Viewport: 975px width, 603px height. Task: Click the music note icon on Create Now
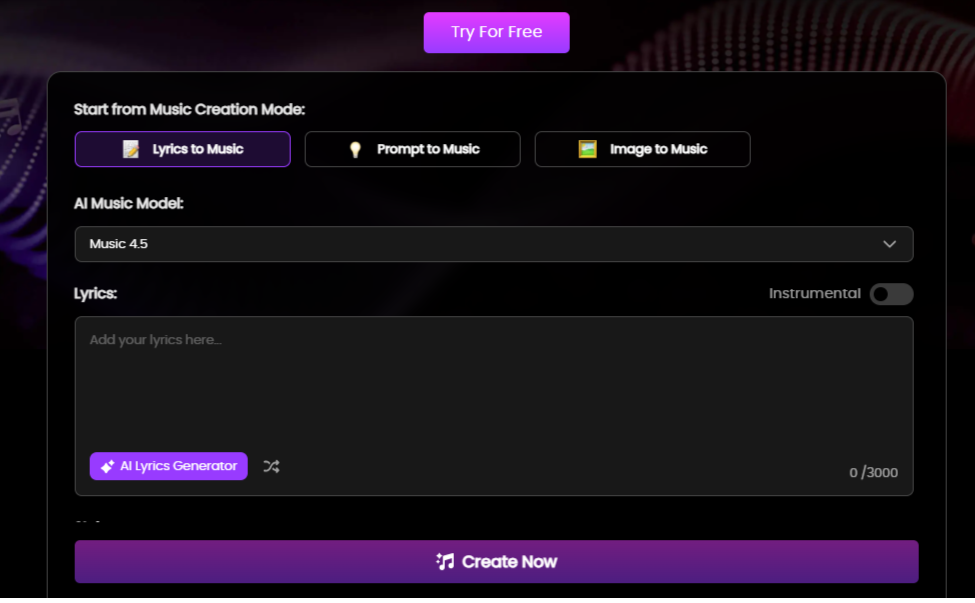click(444, 561)
